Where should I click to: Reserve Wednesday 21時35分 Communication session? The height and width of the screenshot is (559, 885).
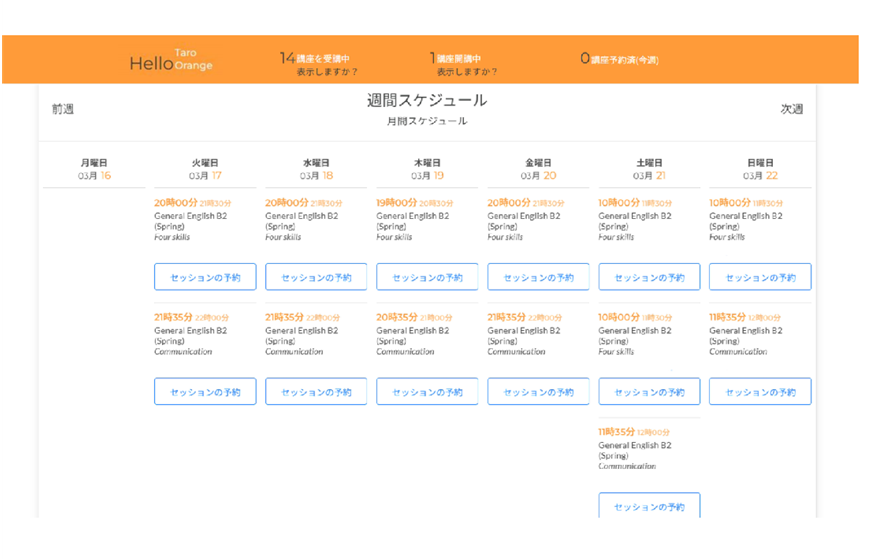click(x=316, y=392)
